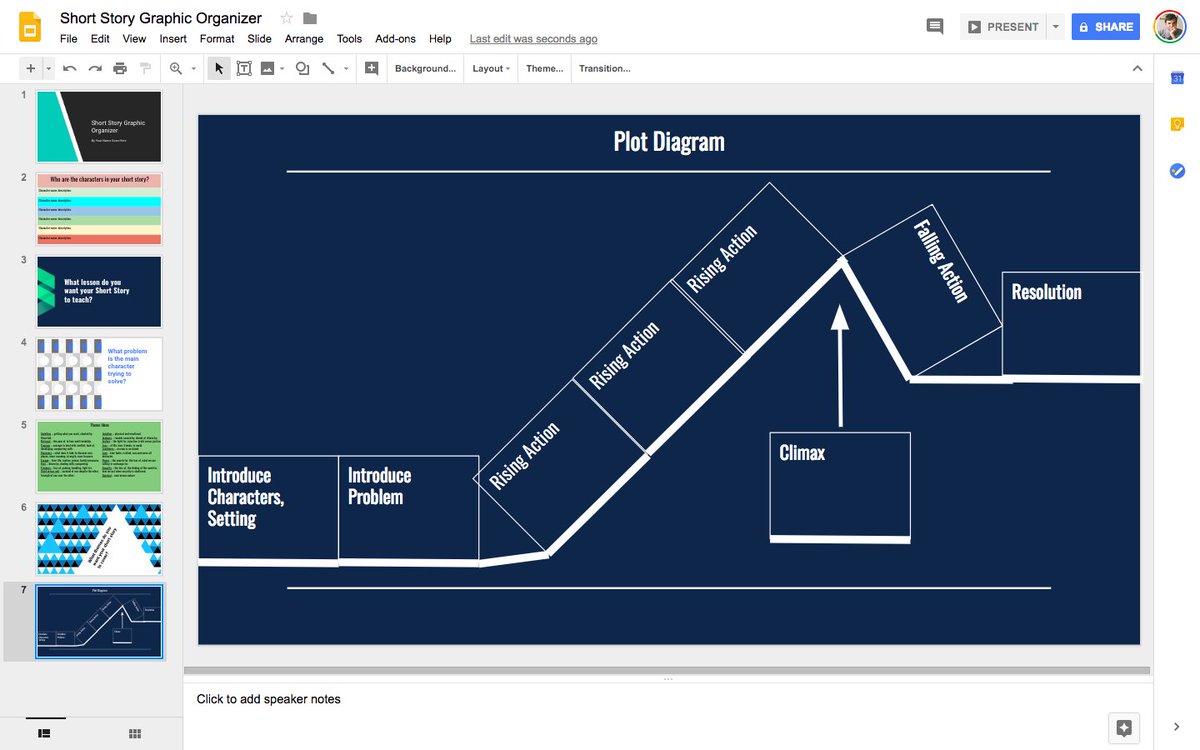
Task: Expand side panel with bottom-right chevron
Action: click(x=1176, y=726)
